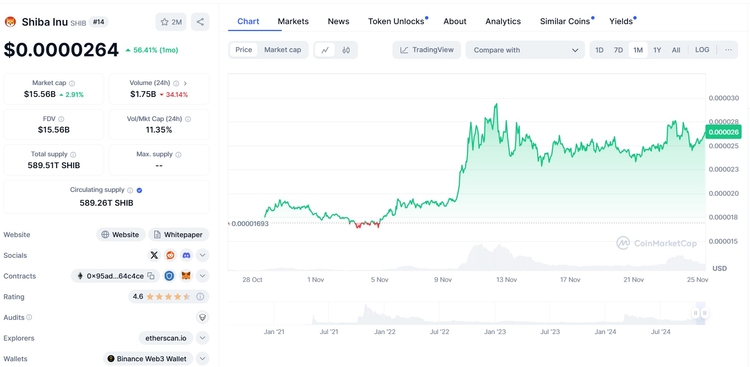The height and width of the screenshot is (367, 750).
Task: Click the Volume (24h) info icon
Action: click(x=176, y=83)
